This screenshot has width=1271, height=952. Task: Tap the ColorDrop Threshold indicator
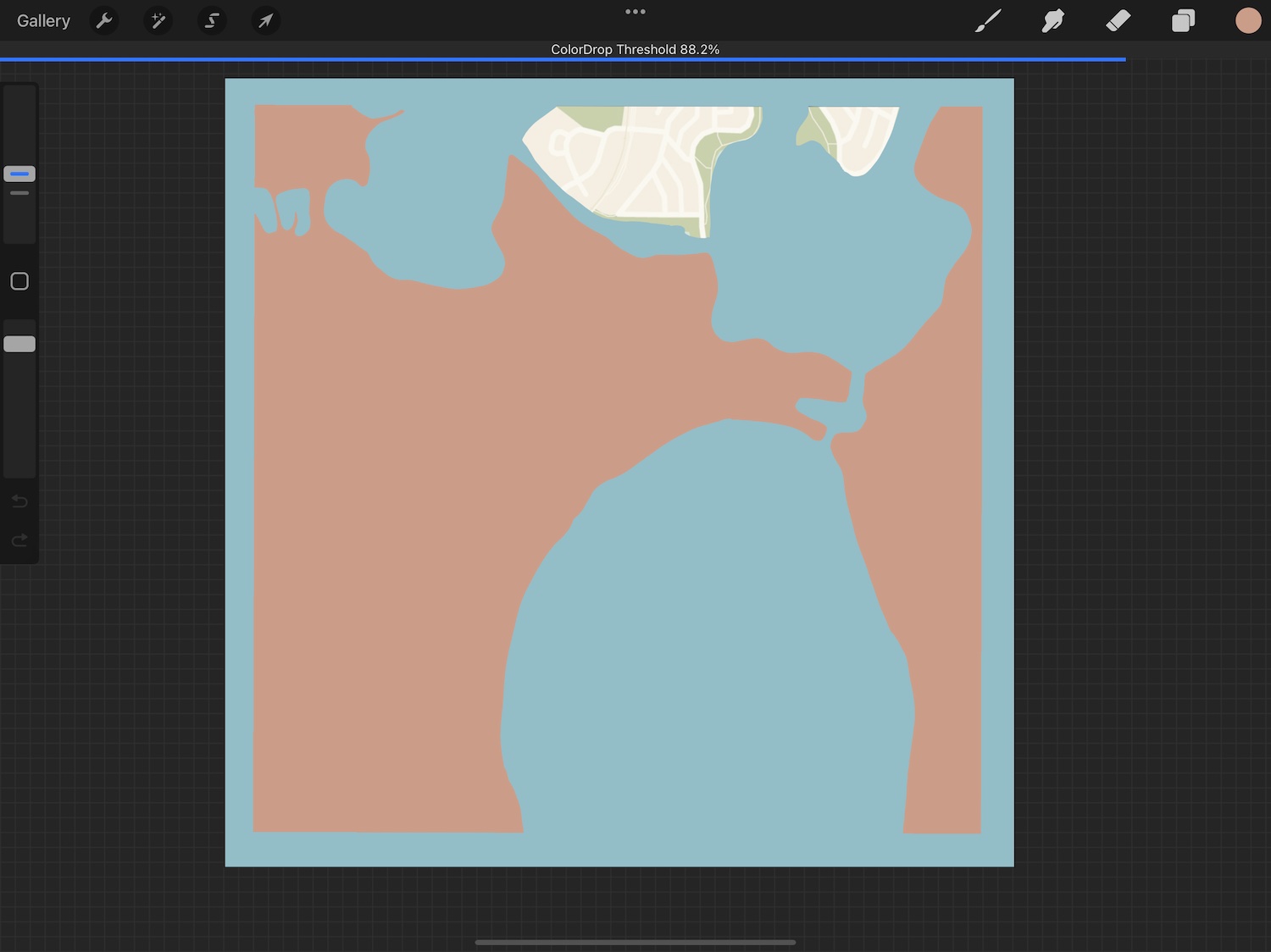635,49
